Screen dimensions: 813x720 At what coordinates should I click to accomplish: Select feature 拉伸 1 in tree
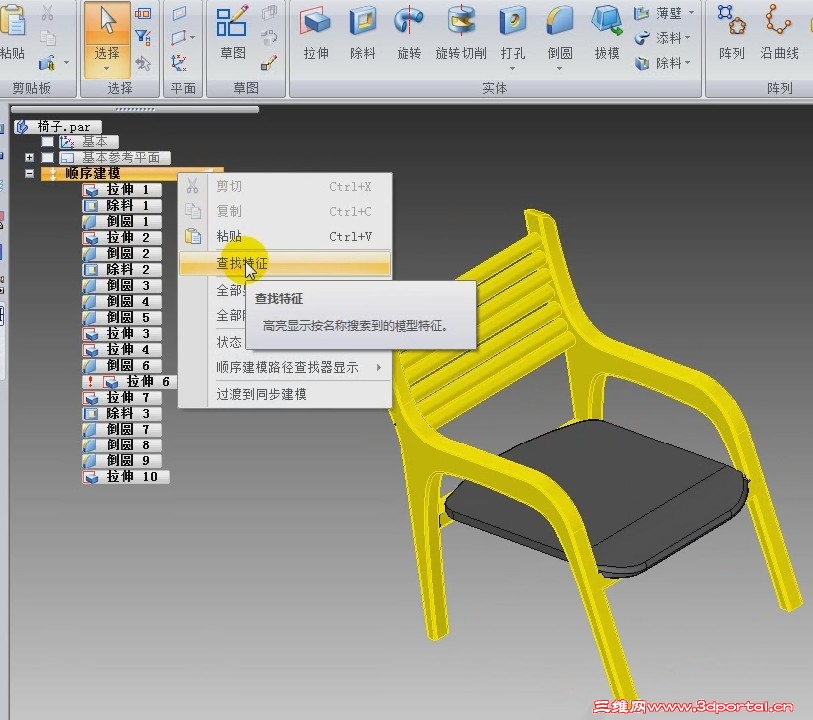point(122,190)
